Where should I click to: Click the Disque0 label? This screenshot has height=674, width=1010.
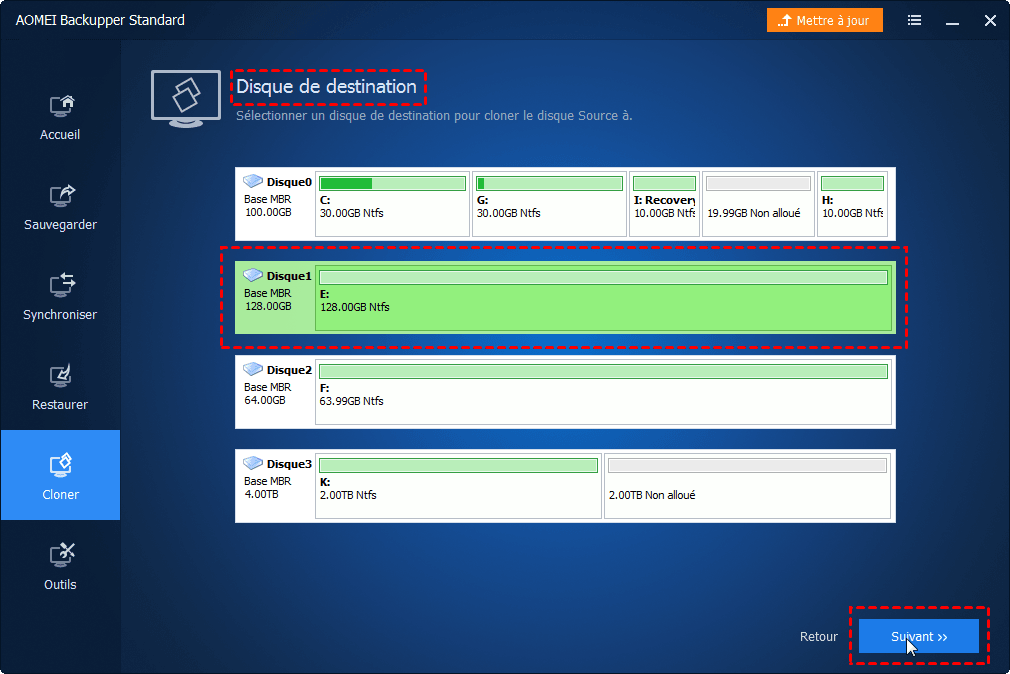[289, 182]
